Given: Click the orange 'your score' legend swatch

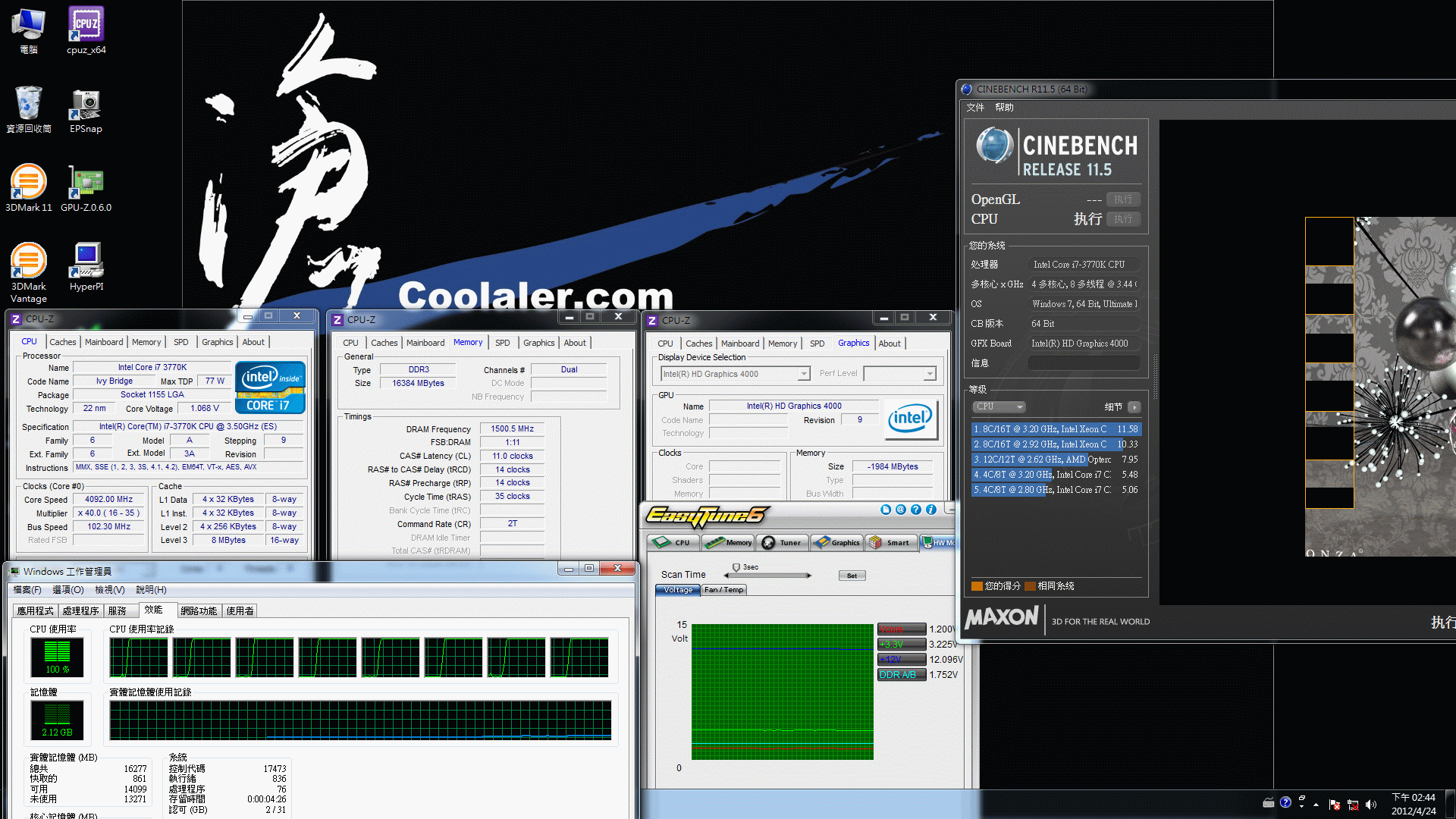Looking at the screenshot, I should pyautogui.click(x=977, y=586).
